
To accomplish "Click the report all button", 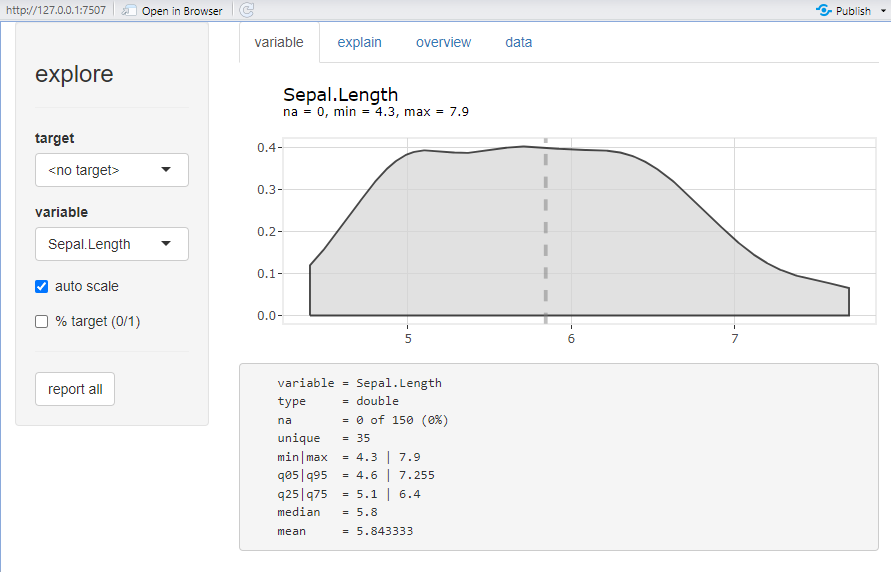I will coord(75,389).
